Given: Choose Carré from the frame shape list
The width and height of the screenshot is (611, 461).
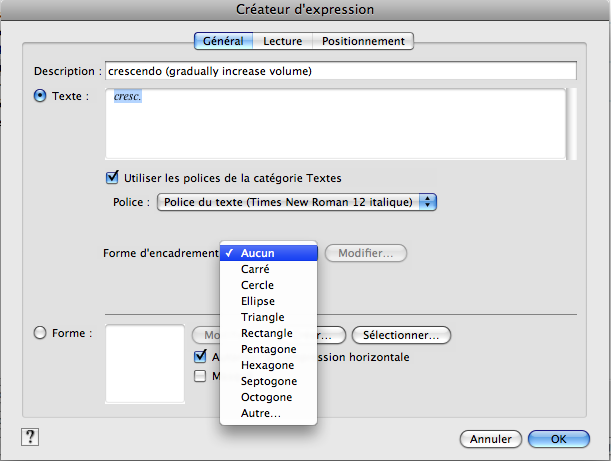Looking at the screenshot, I should click(256, 269).
